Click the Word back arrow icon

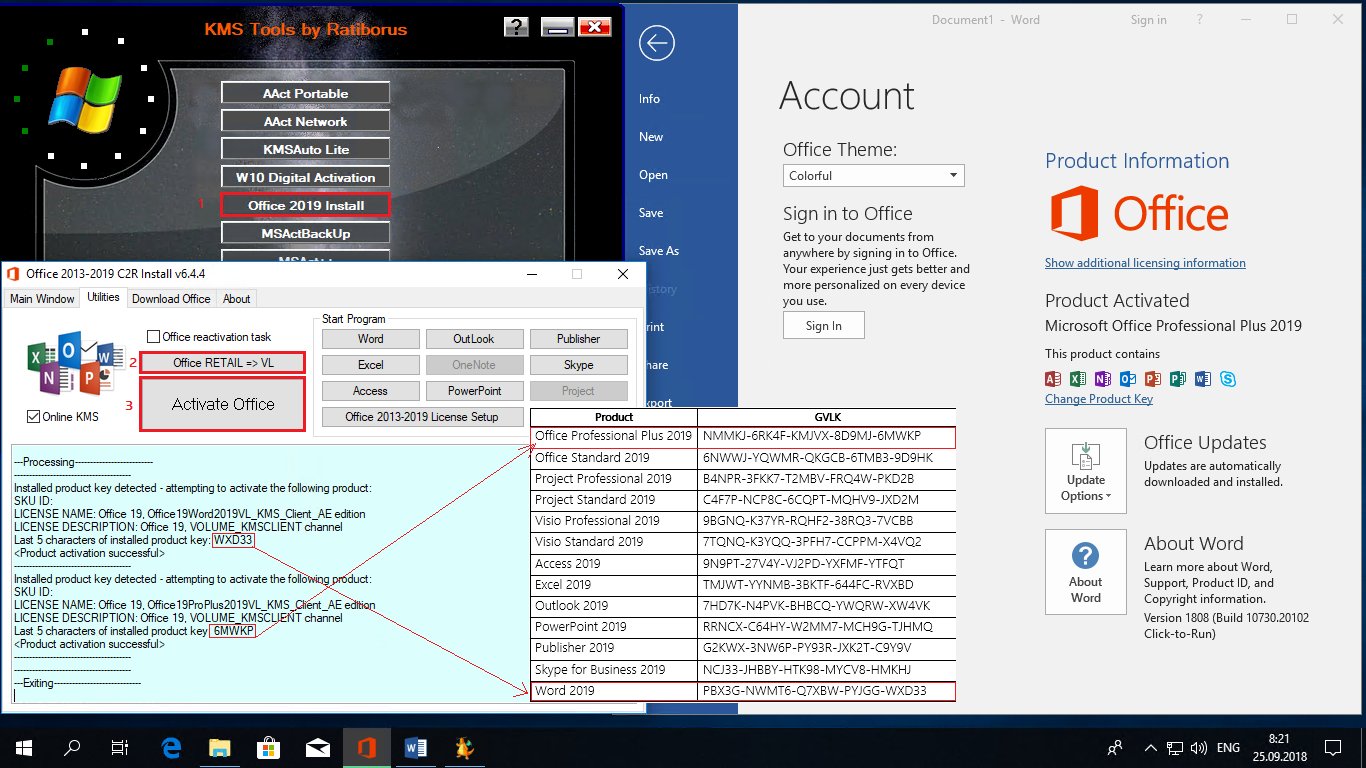pyautogui.click(x=657, y=44)
